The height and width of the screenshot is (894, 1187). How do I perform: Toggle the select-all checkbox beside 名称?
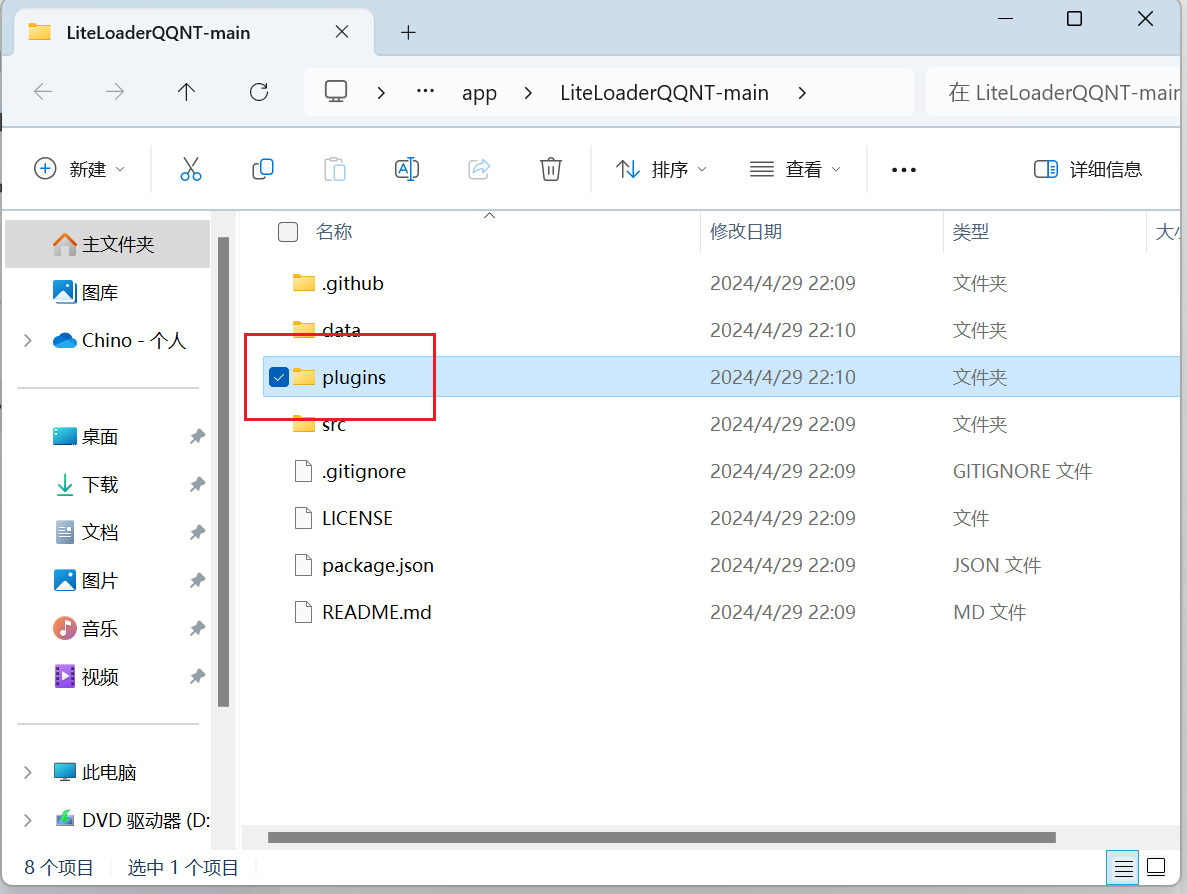(x=288, y=232)
